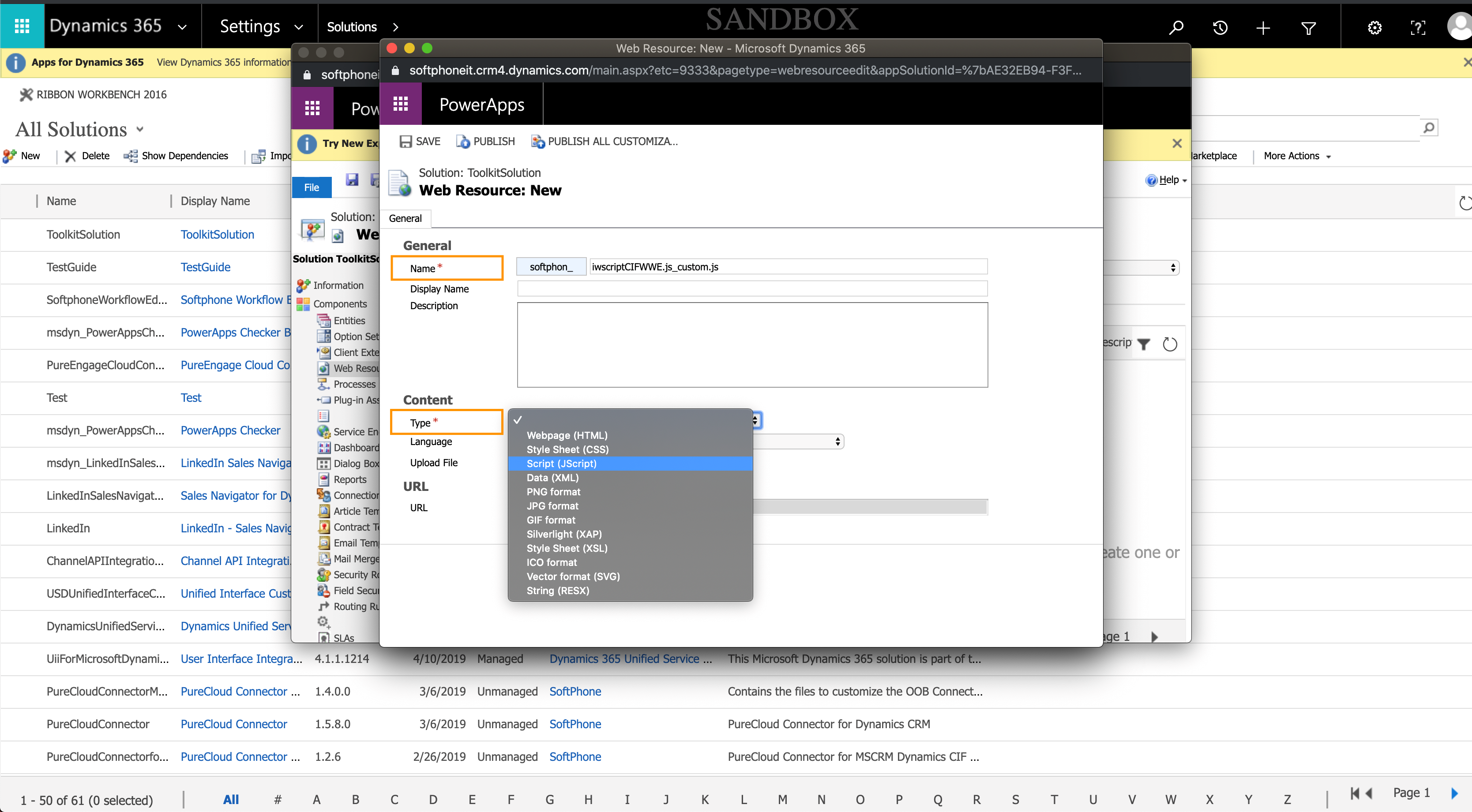Open the Dynamics 365 app launcher grid
The image size is (1472, 812).
click(x=22, y=26)
